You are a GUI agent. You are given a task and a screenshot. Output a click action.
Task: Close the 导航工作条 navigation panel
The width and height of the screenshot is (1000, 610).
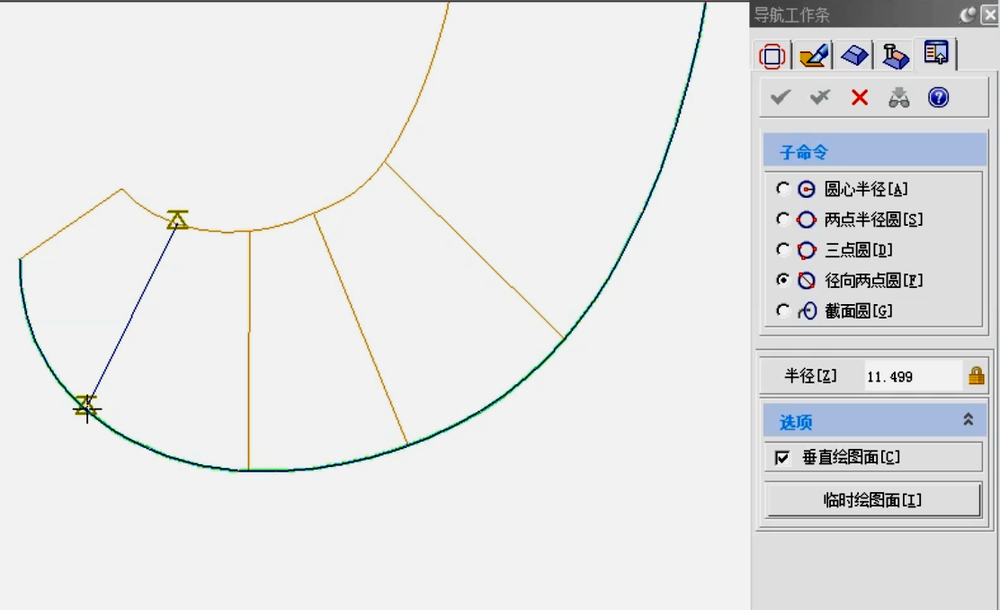point(990,15)
